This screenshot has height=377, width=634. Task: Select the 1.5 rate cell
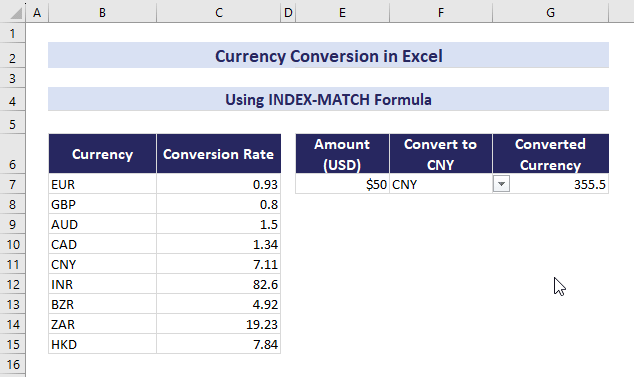click(219, 224)
